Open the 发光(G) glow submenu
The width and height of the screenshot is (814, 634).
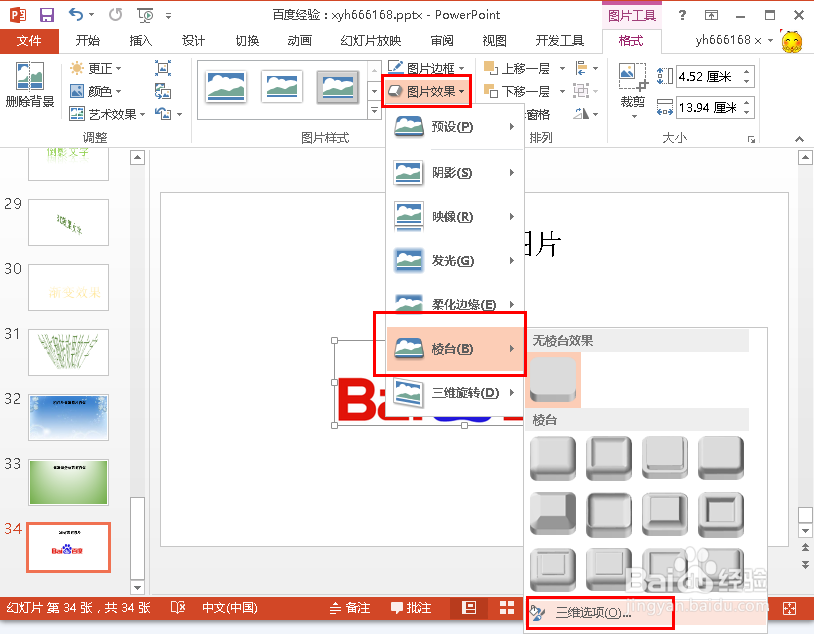(455, 260)
